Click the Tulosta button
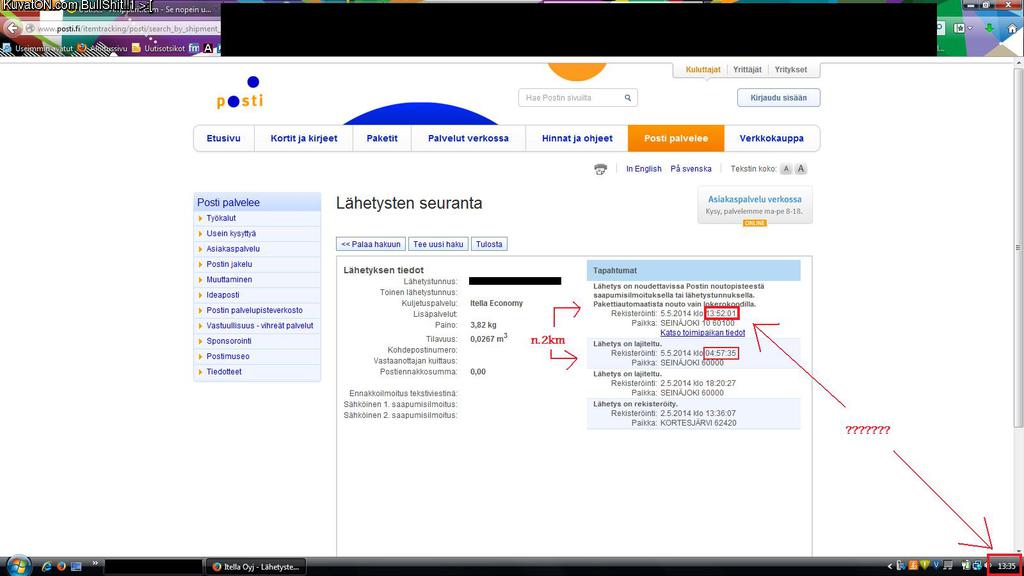Viewport: 1024px width, 576px height. click(489, 244)
